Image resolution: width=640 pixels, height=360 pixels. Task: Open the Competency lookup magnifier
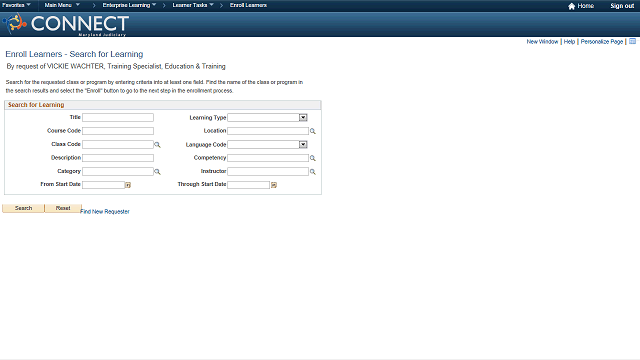pos(313,158)
